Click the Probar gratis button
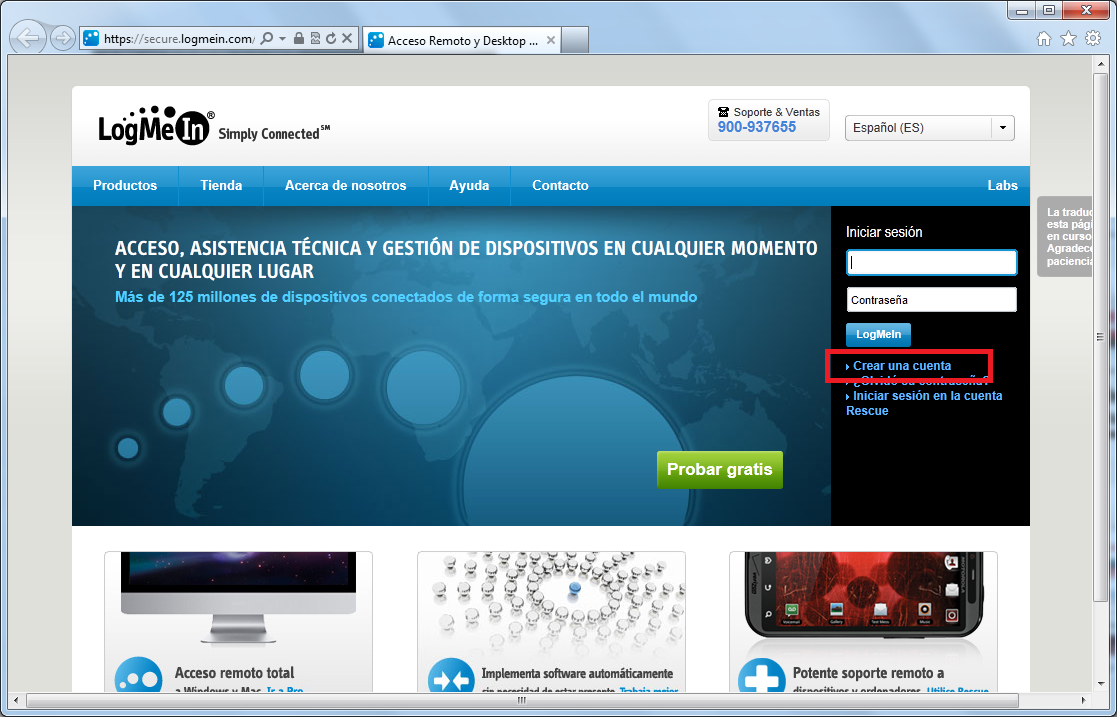Screen dimensions: 1117x717 [719, 469]
